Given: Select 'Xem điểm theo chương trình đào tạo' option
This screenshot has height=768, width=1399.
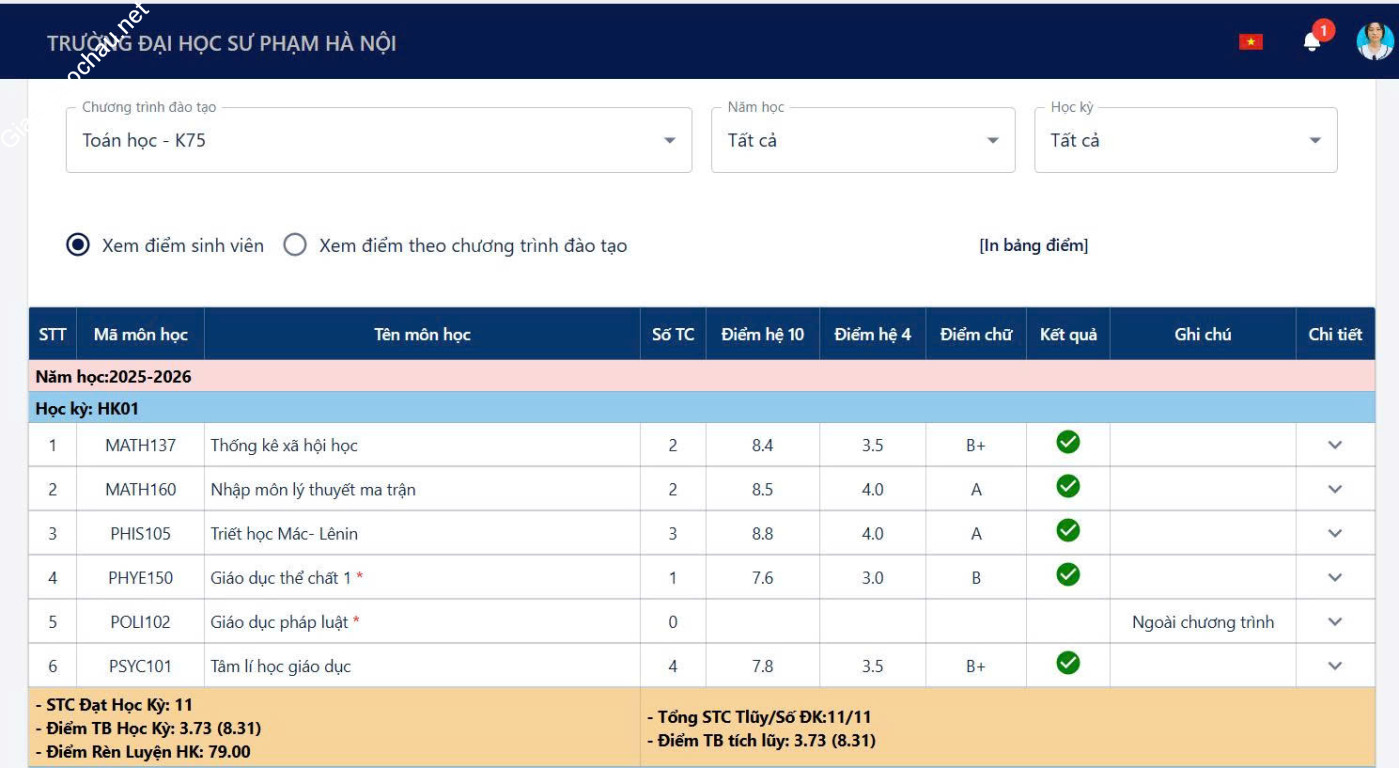Looking at the screenshot, I should click(295, 245).
